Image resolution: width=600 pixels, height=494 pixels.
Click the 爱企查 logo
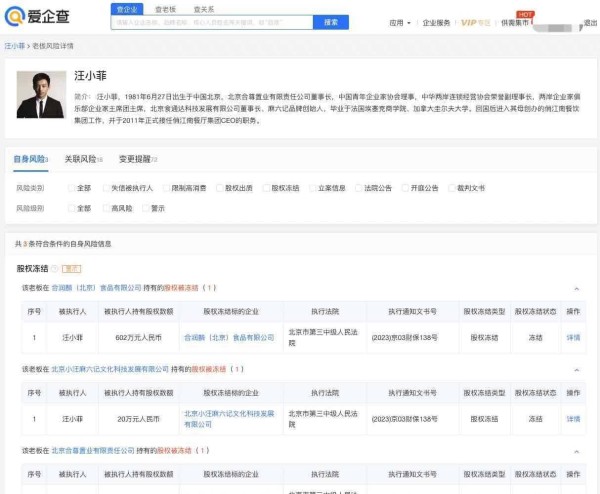point(37,16)
